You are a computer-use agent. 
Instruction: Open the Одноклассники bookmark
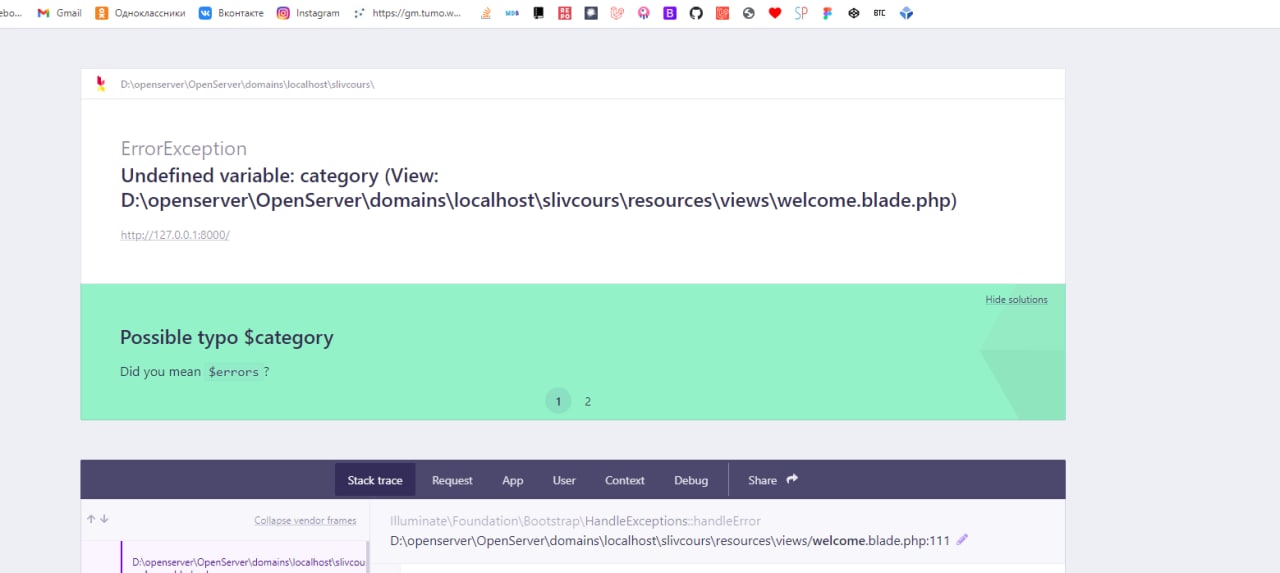click(x=141, y=13)
